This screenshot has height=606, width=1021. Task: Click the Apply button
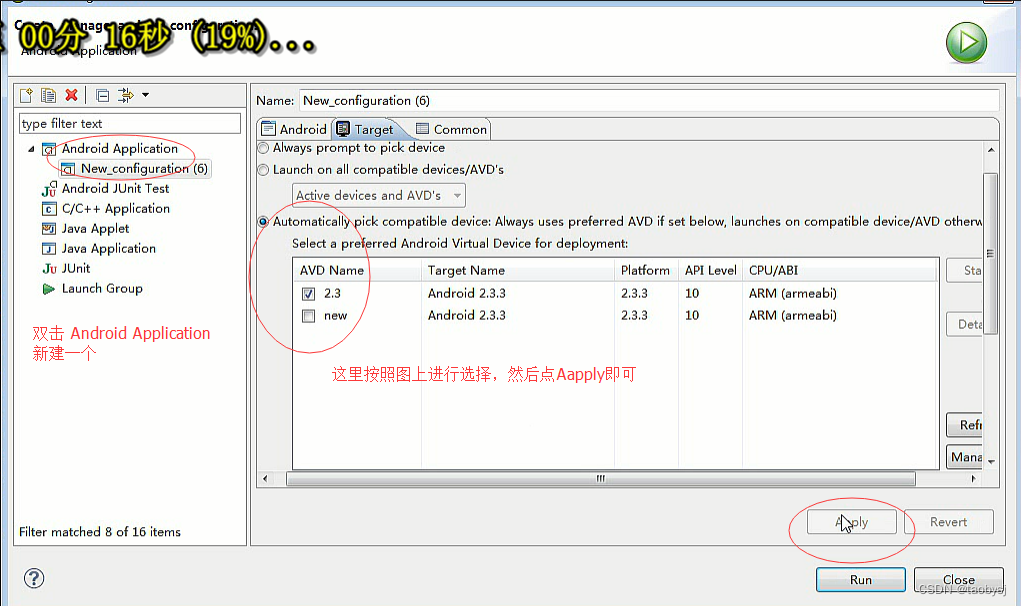click(852, 522)
